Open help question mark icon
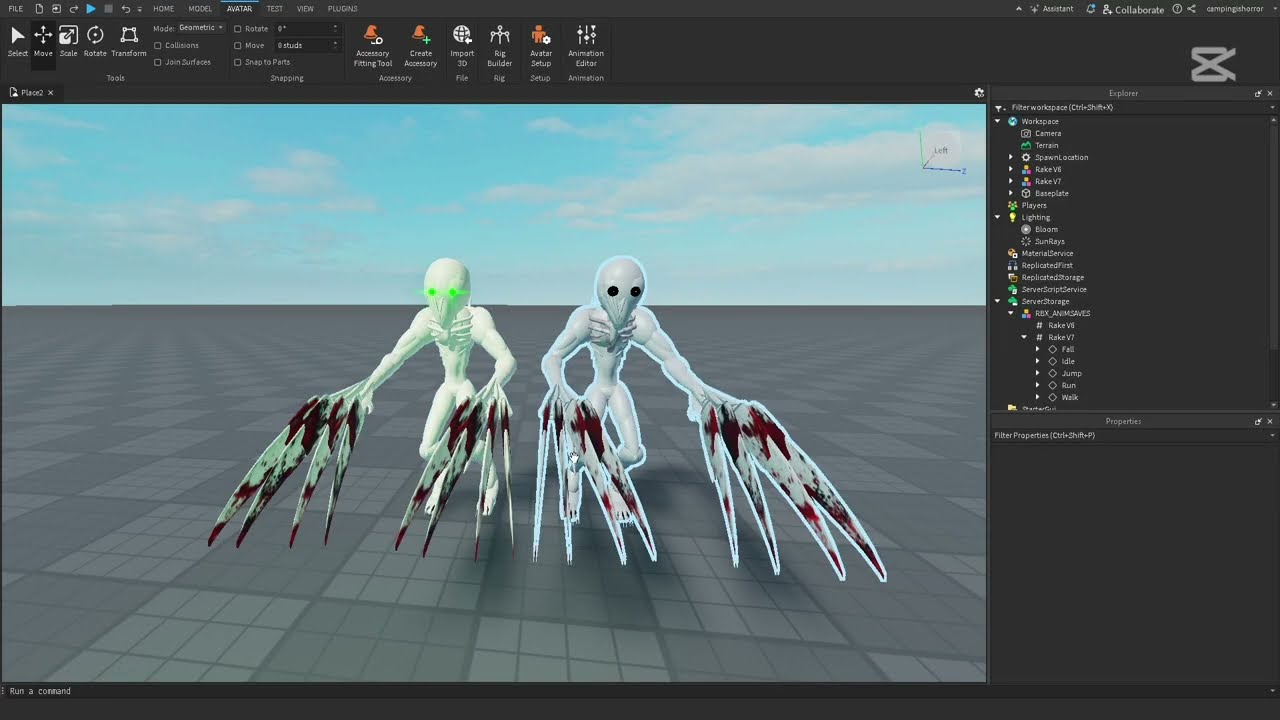 (x=1177, y=9)
